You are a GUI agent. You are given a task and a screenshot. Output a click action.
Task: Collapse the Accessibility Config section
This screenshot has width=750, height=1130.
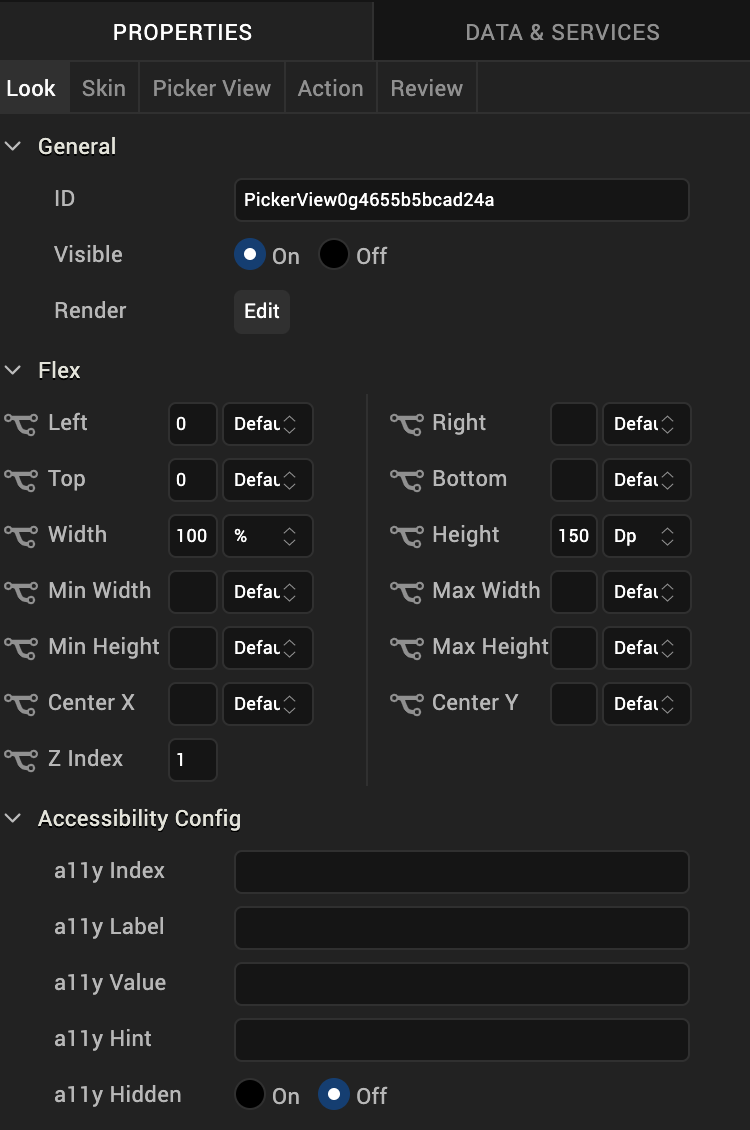14,818
